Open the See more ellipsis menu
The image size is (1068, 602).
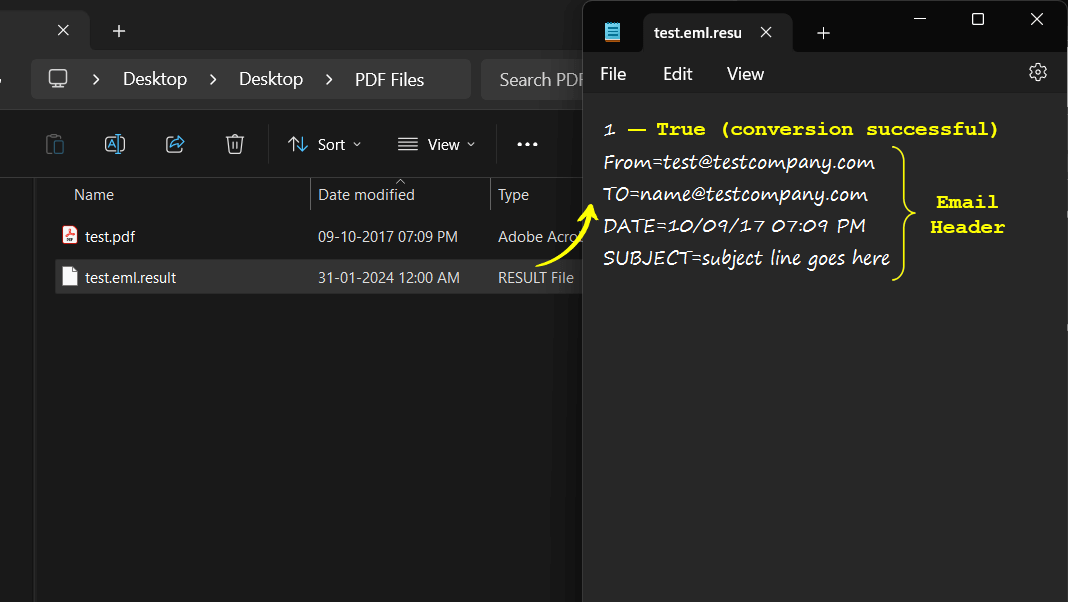point(527,144)
